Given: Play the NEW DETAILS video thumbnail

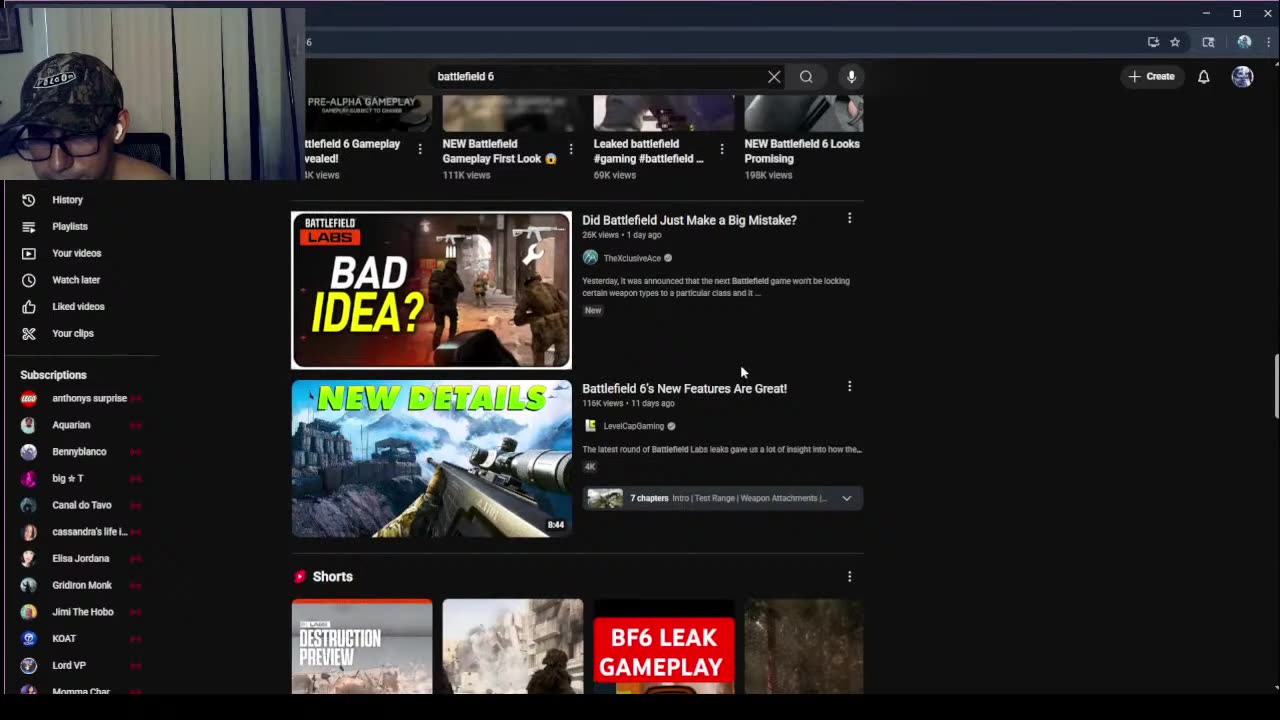Looking at the screenshot, I should (x=431, y=458).
